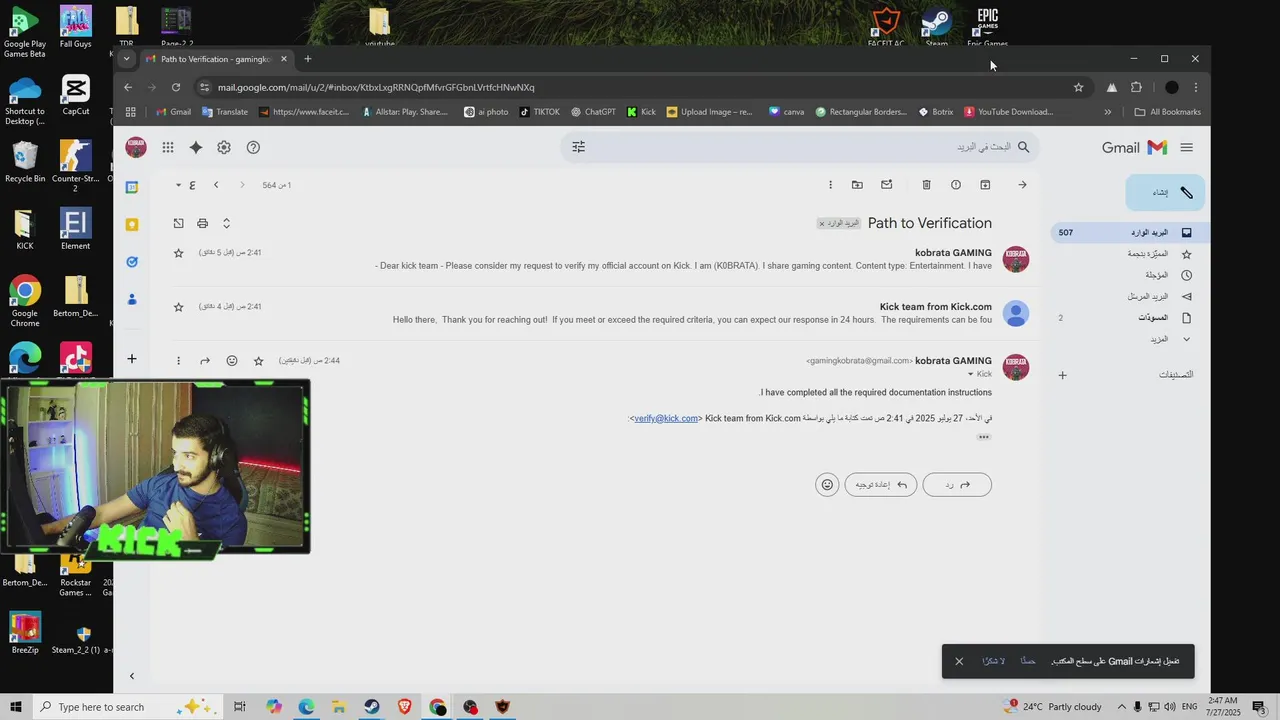Forward last message via arrow icon
The height and width of the screenshot is (720, 1280).
[205, 361]
